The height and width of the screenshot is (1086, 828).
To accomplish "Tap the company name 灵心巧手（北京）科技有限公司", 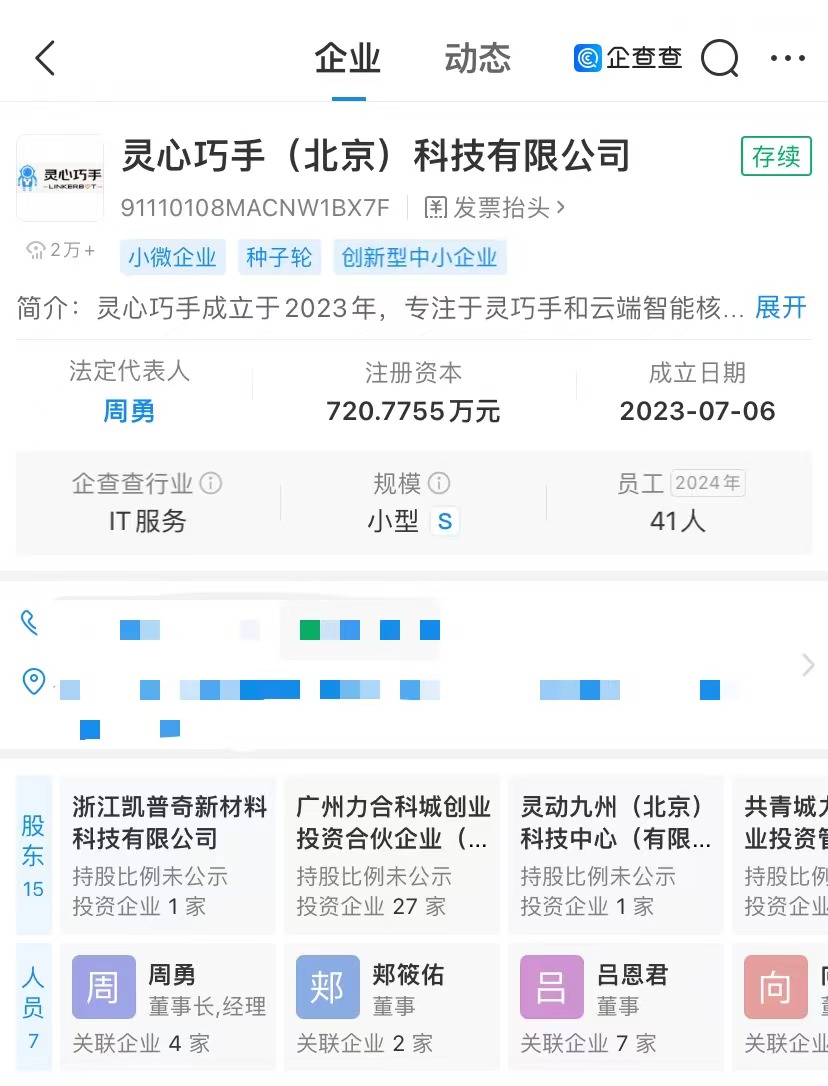I will 376,155.
